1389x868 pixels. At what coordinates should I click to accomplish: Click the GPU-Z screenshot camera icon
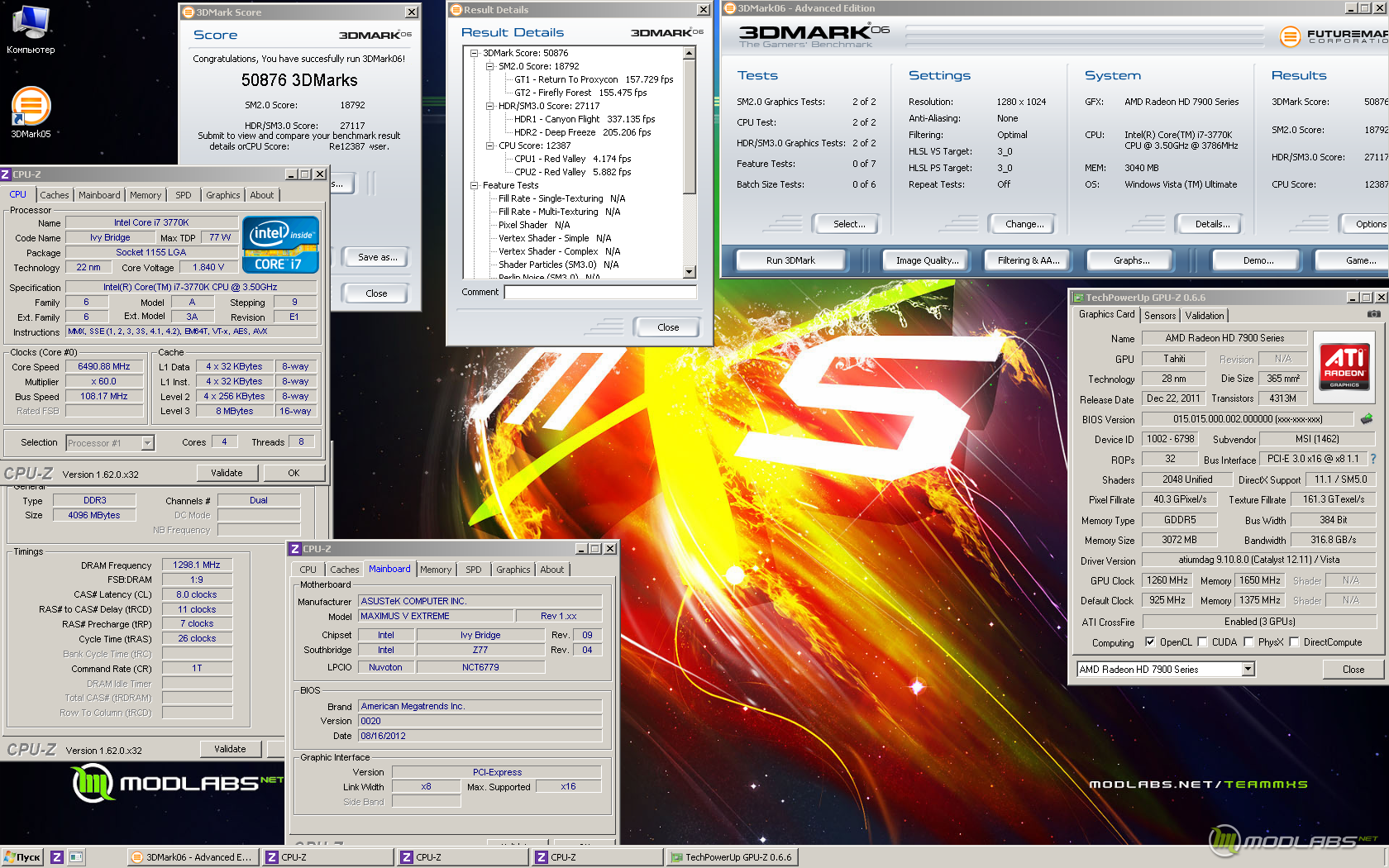[1373, 314]
